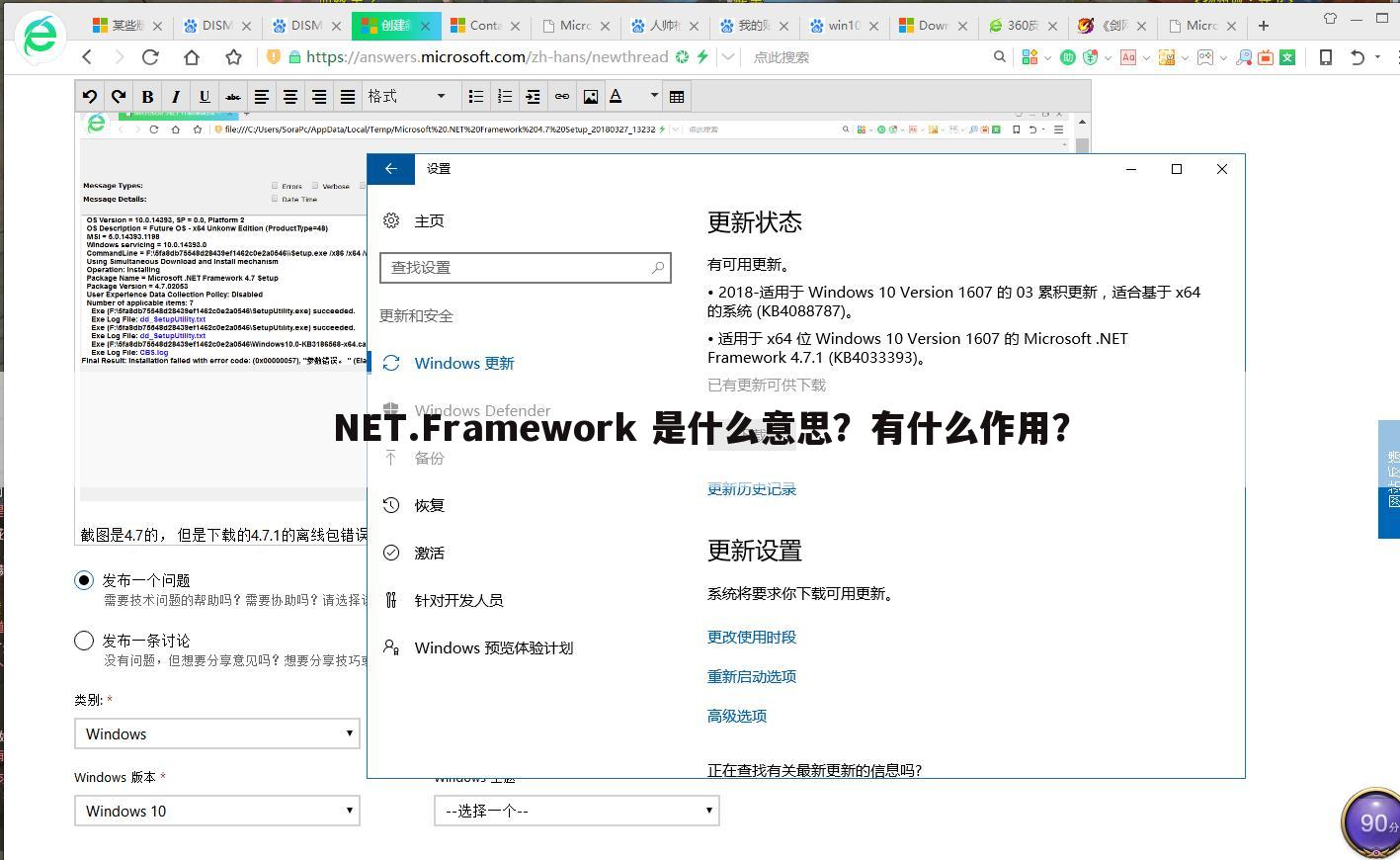Viewport: 1400px width, 860px height.
Task: Open a new browser tab with plus
Action: 1263,26
